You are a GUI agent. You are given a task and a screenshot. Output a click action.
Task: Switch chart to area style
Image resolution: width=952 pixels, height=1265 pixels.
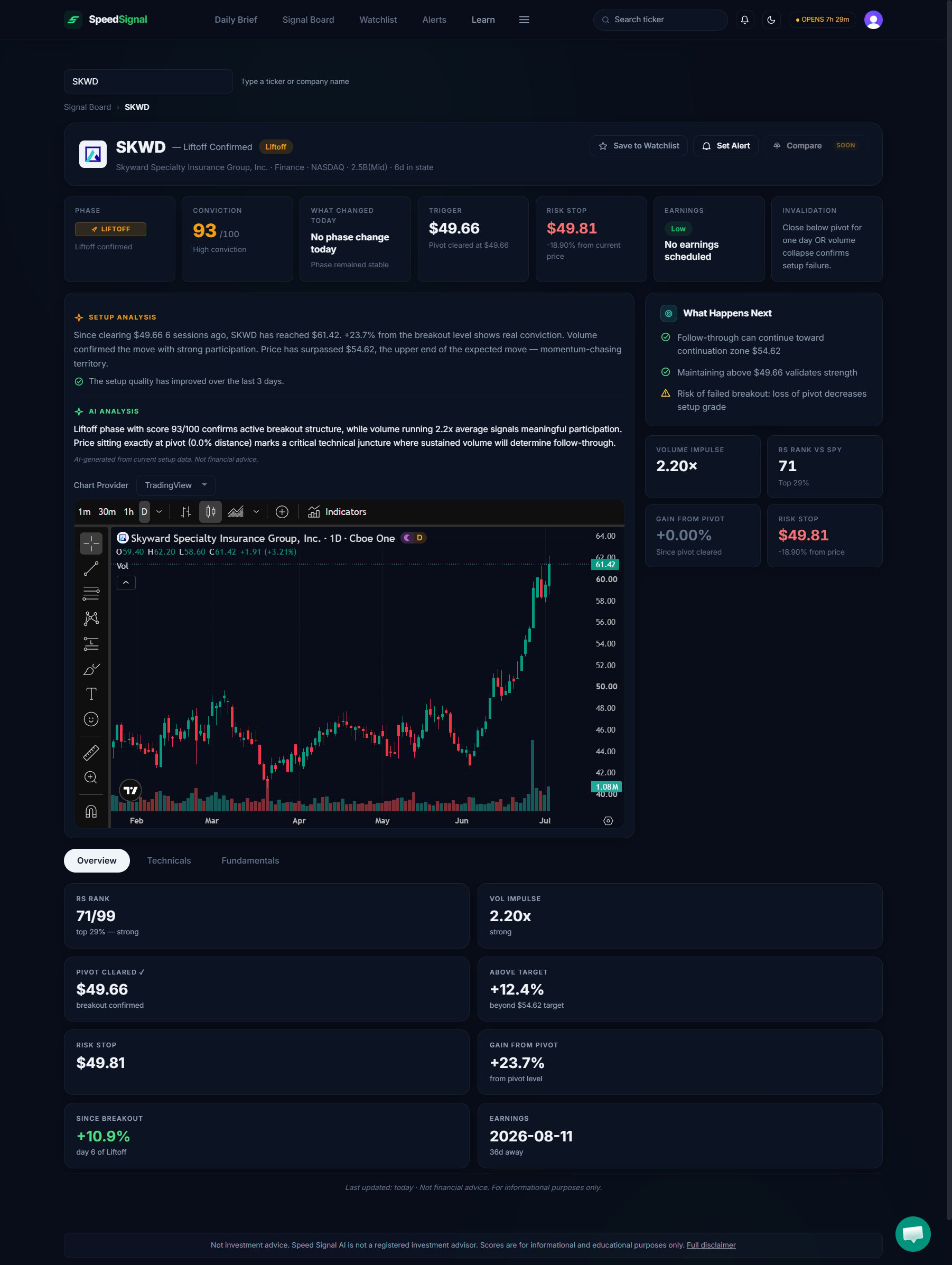(x=236, y=512)
